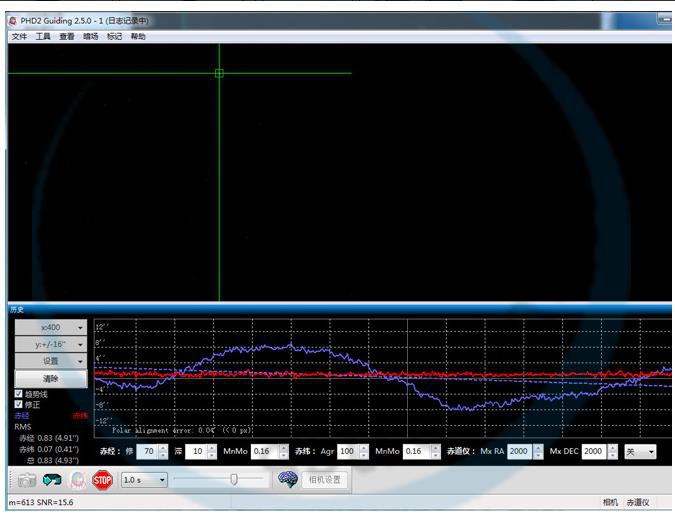
Task: Expand the y:+/-16" scale dropdown
Action: [x=50, y=344]
